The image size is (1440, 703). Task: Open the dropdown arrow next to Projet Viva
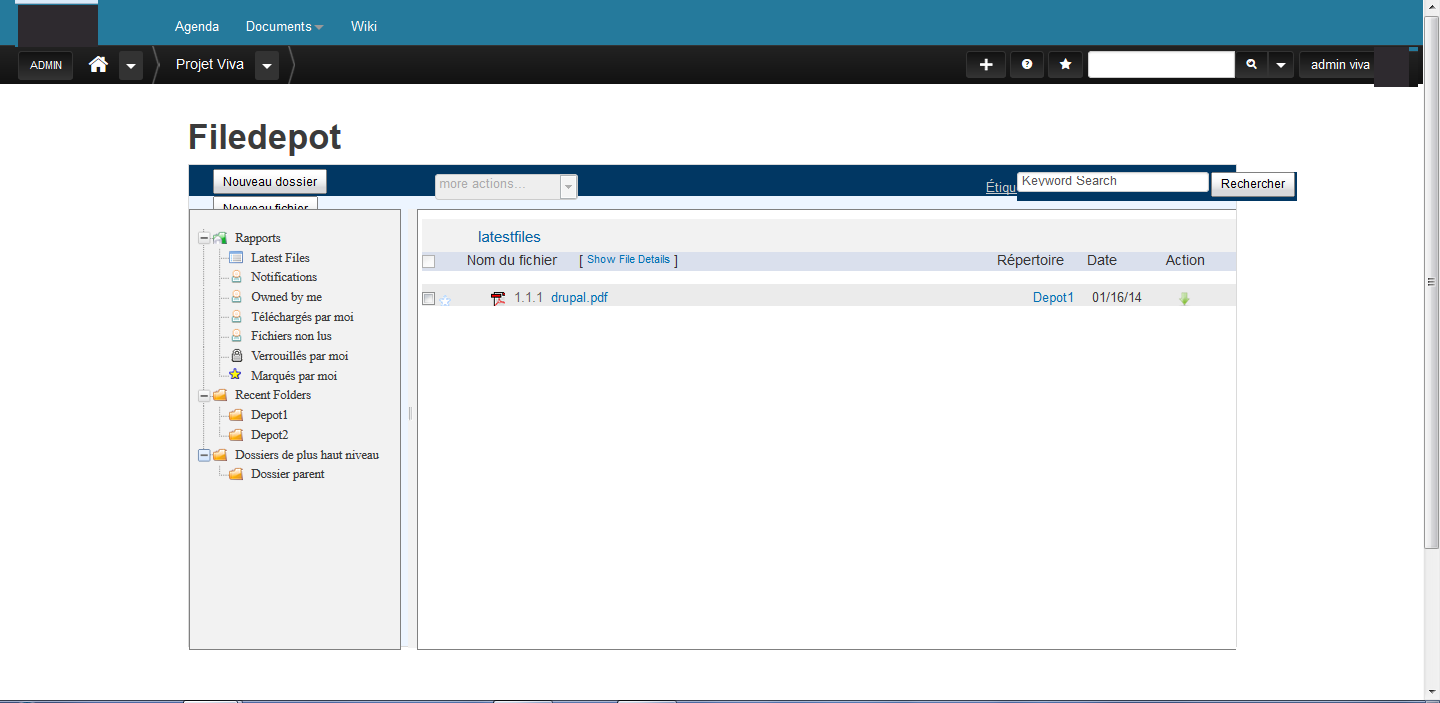click(x=266, y=66)
